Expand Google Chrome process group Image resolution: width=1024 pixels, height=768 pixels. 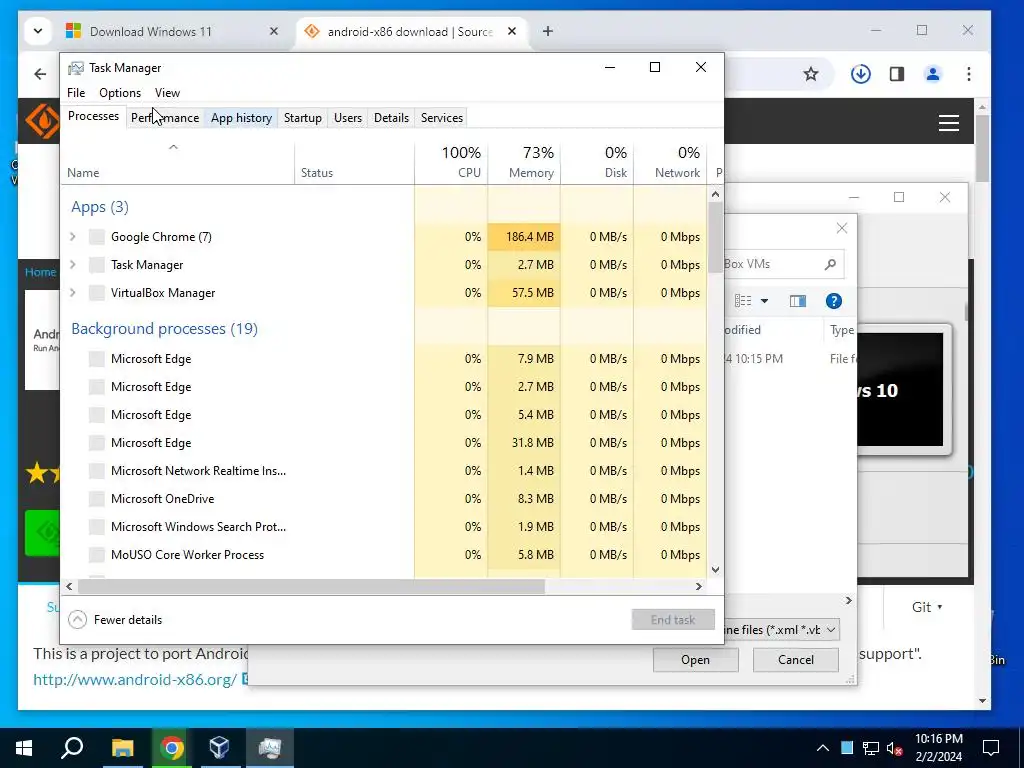(73, 236)
